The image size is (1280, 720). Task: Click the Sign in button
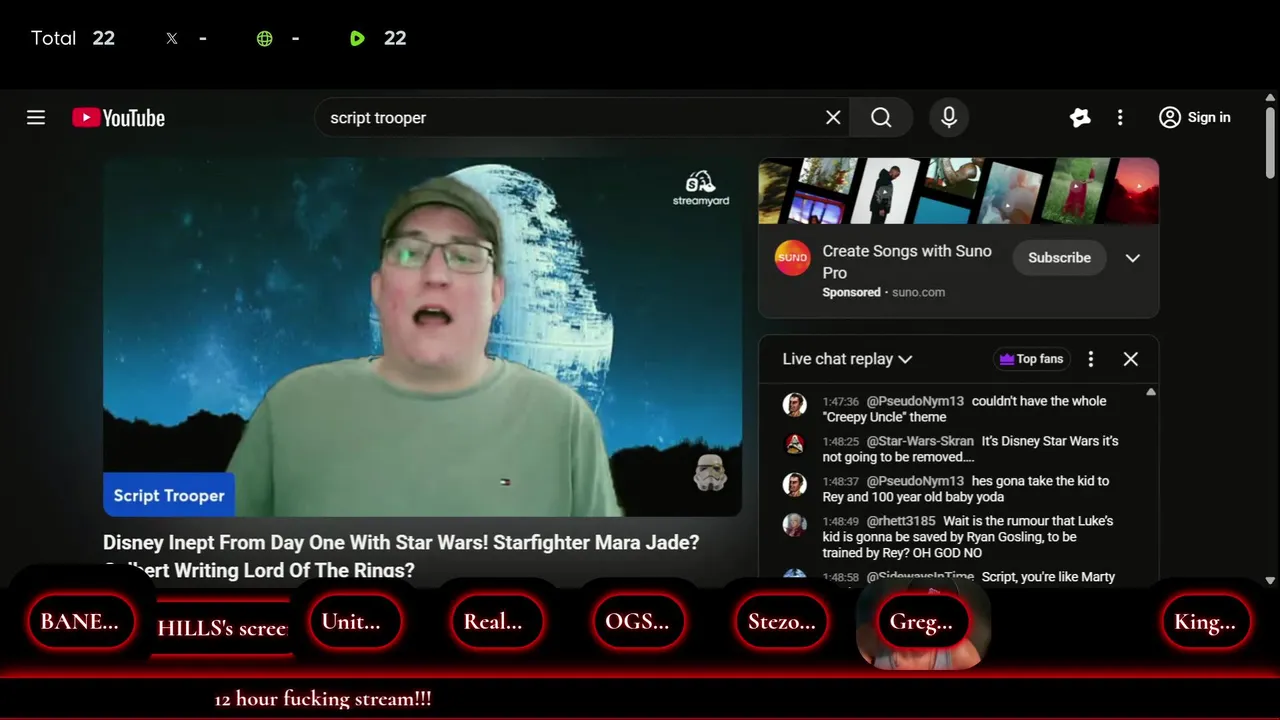1195,118
